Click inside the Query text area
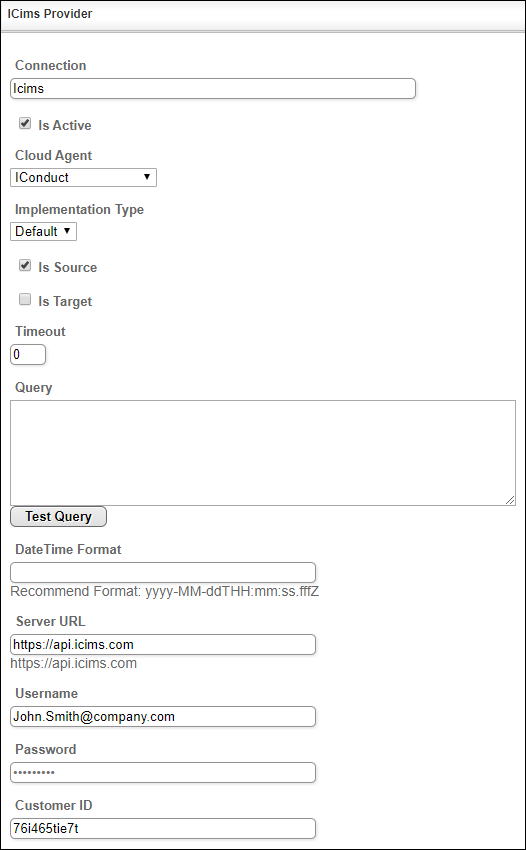526x850 pixels. pyautogui.click(x=263, y=453)
